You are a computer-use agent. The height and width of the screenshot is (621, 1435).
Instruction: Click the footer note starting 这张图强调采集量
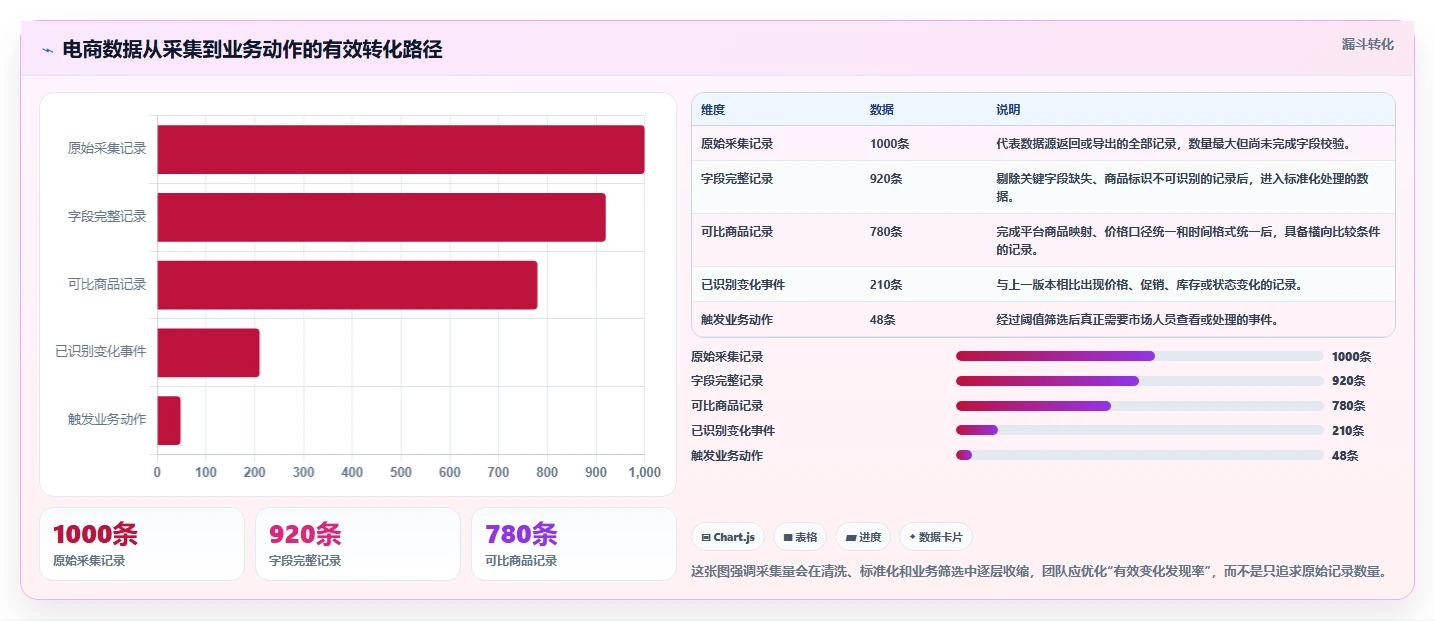(1040, 572)
